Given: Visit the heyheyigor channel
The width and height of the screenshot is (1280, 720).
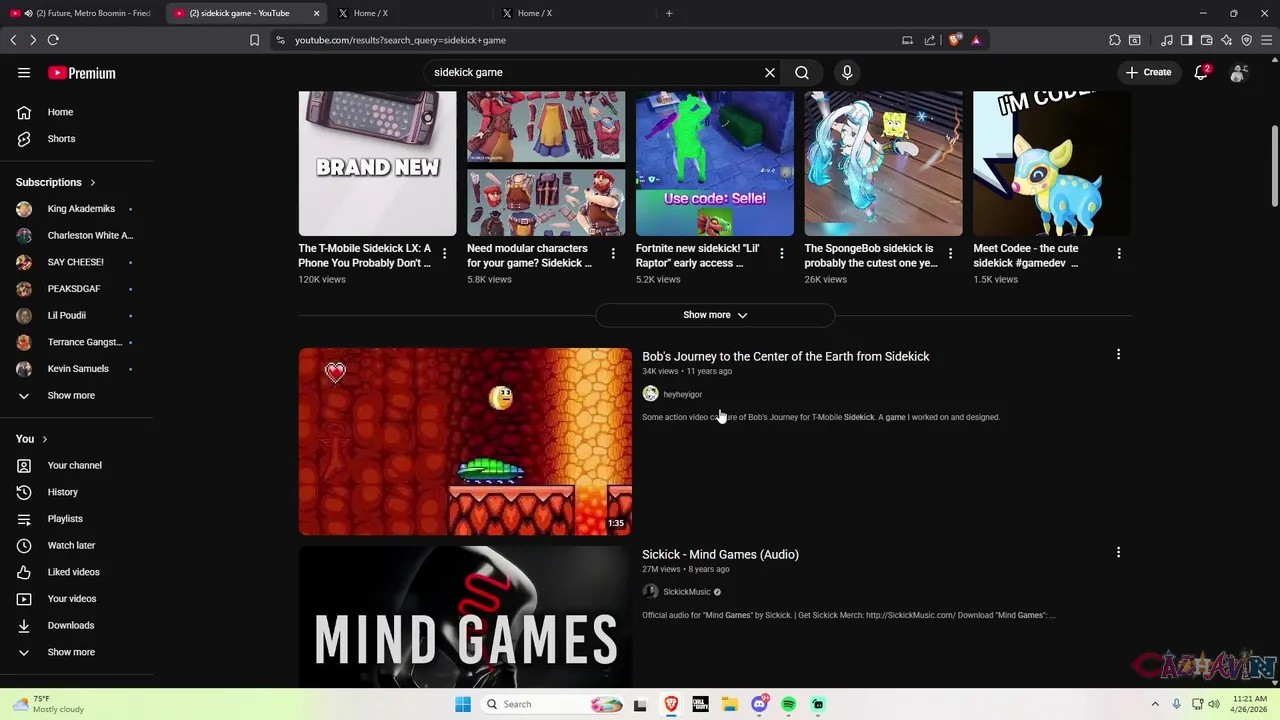Looking at the screenshot, I should click(x=682, y=394).
